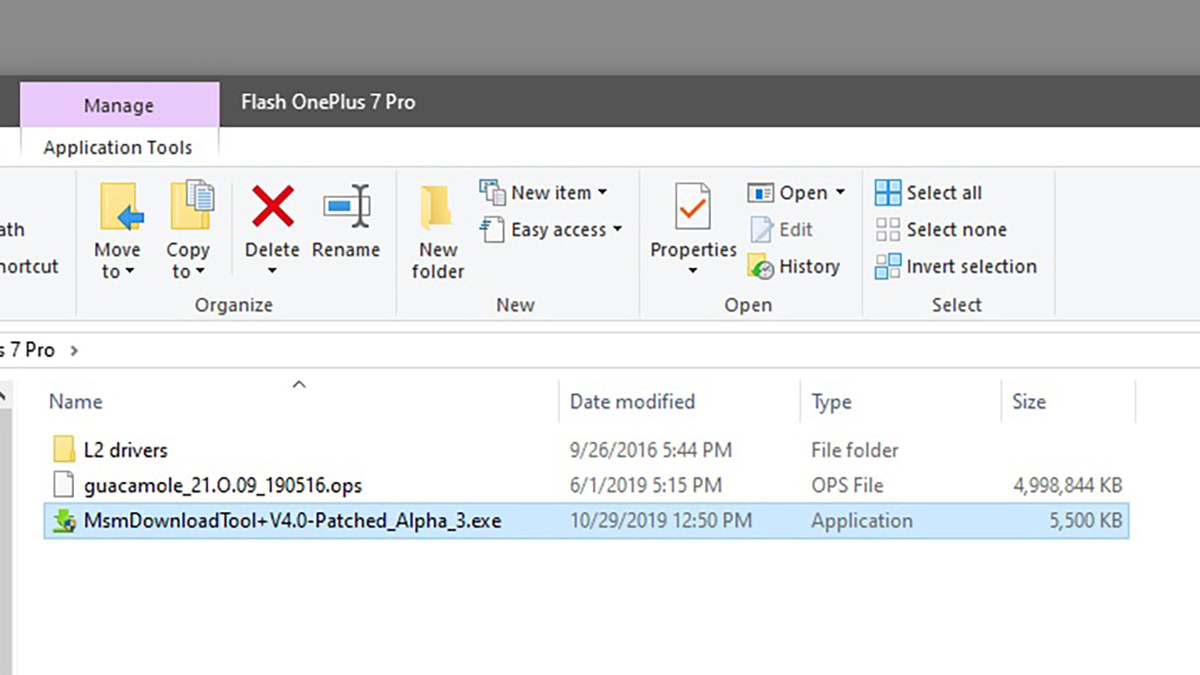This screenshot has width=1200, height=675.
Task: Click the Name column sort arrow
Action: [x=297, y=383]
